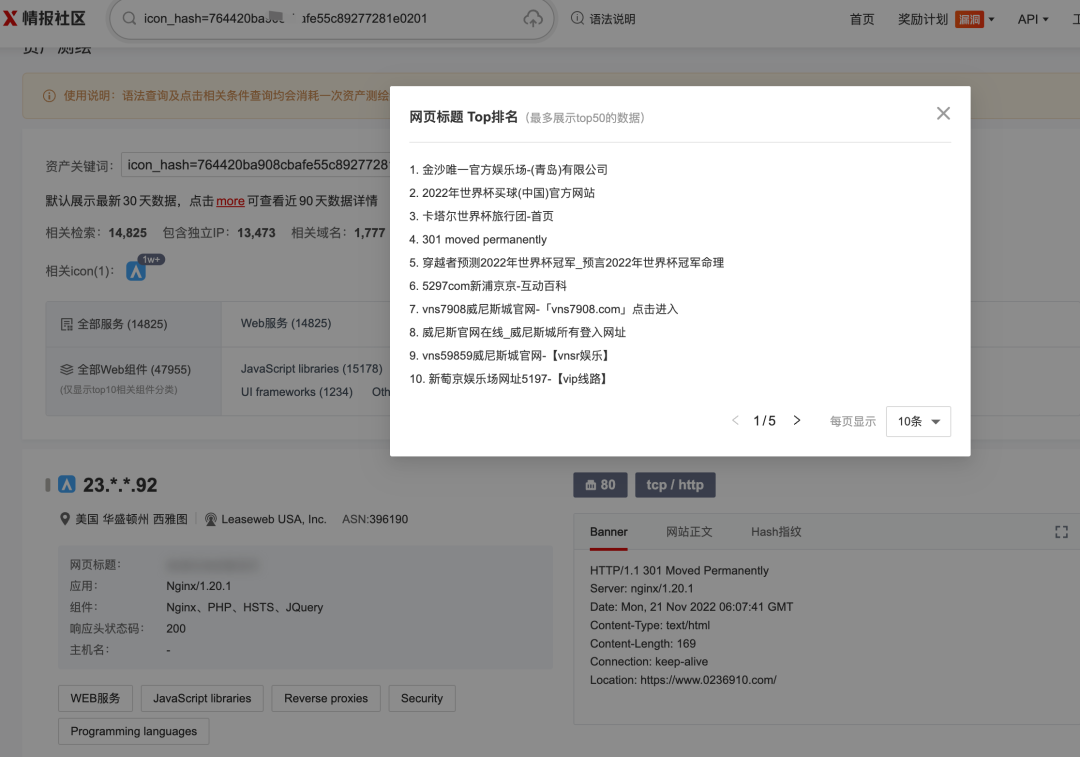Click the more link for 90-day data
Viewport: 1080px width, 757px height.
click(x=230, y=201)
